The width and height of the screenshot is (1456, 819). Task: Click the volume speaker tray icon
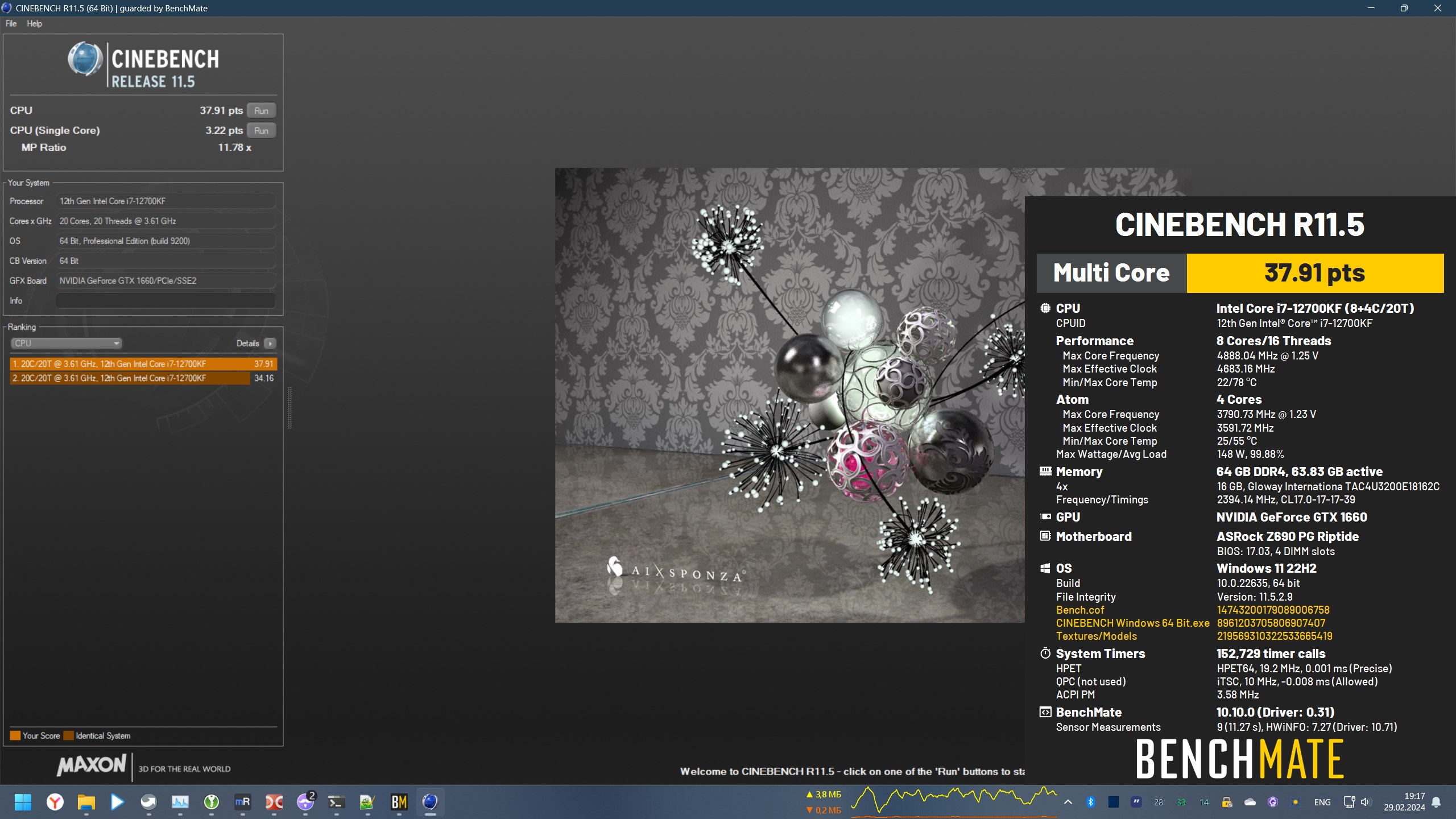coord(1366,802)
